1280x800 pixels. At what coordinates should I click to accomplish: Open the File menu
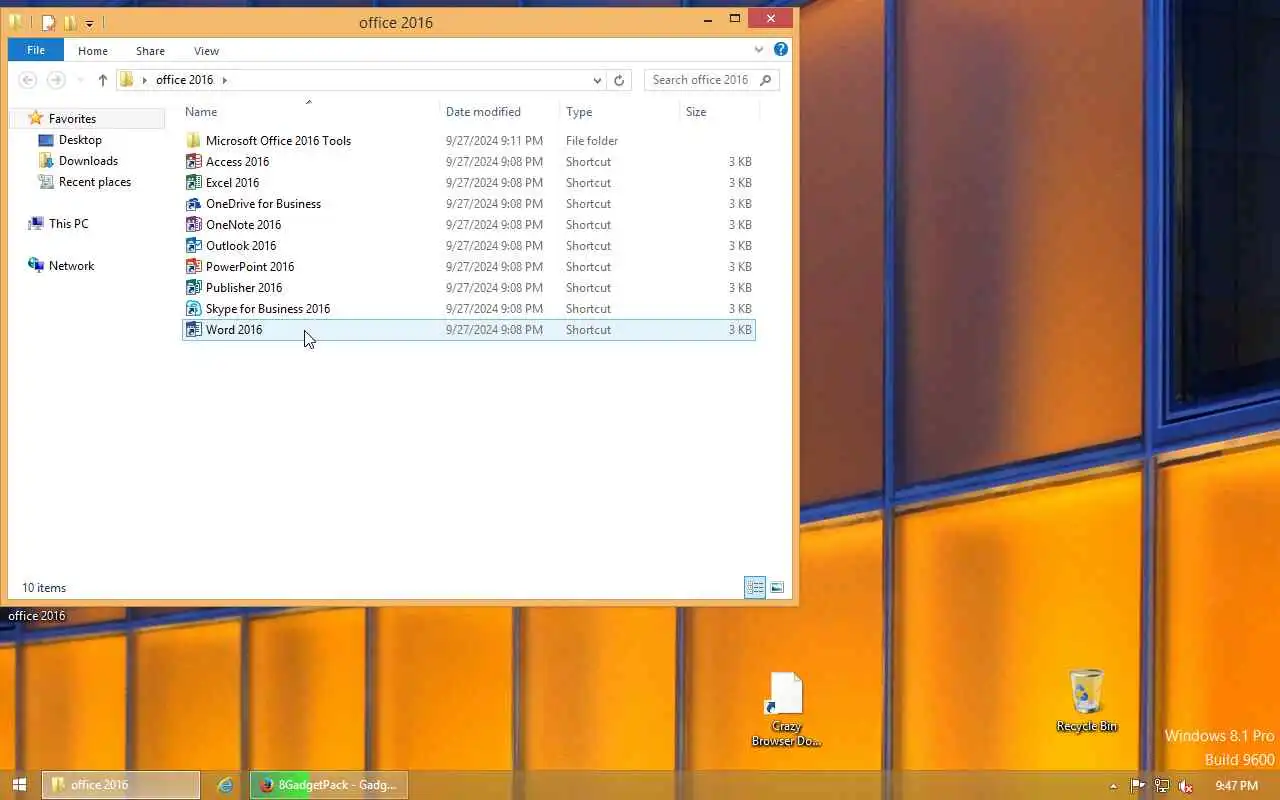36,50
